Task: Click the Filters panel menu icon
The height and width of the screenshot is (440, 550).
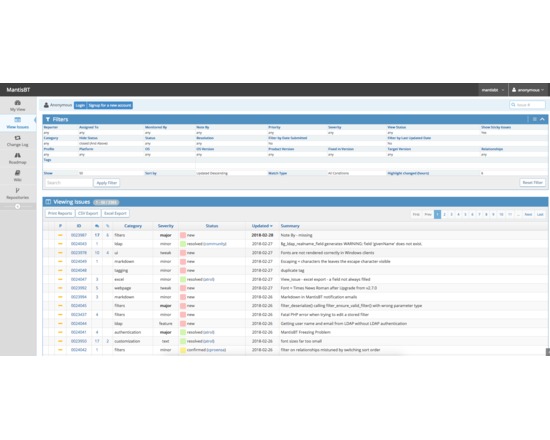Action: (x=535, y=119)
